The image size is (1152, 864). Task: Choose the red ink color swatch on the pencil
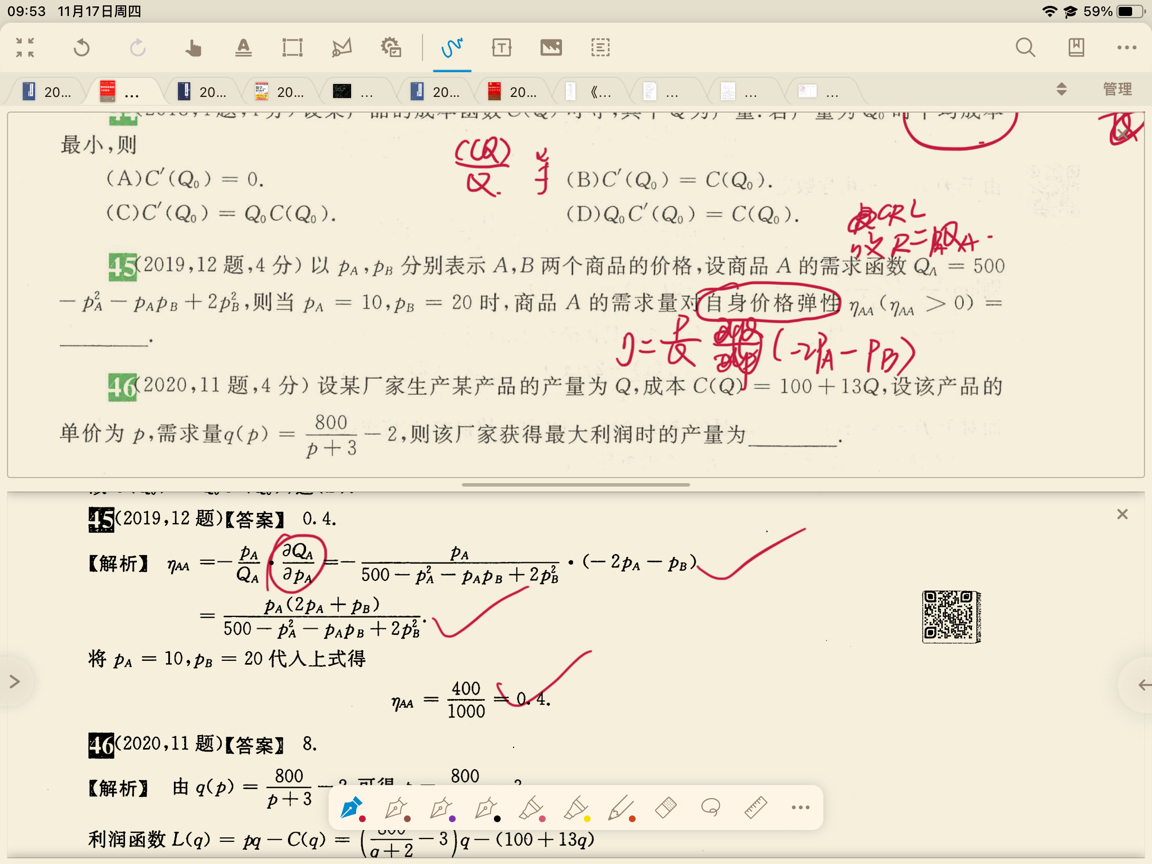click(632, 818)
